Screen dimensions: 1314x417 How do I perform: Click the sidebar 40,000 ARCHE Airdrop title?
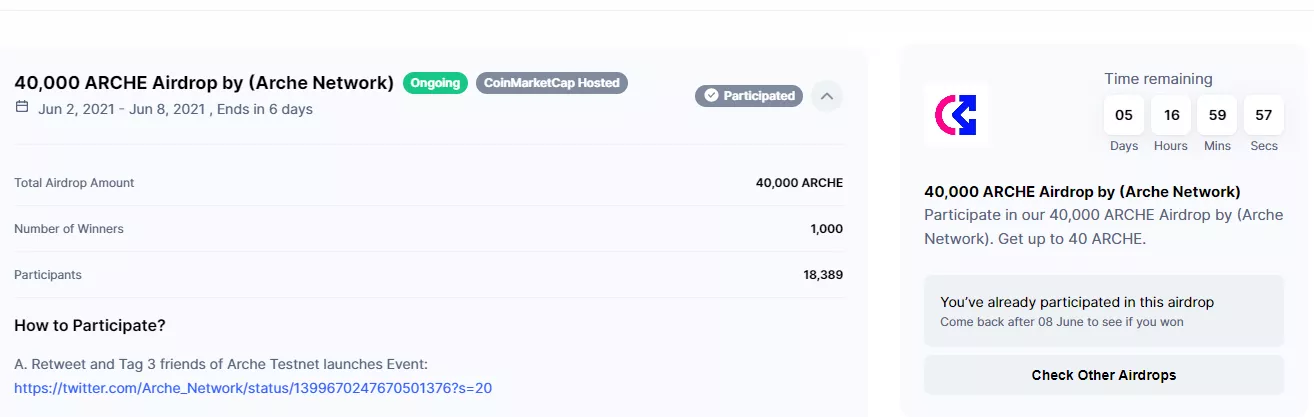coord(1082,191)
